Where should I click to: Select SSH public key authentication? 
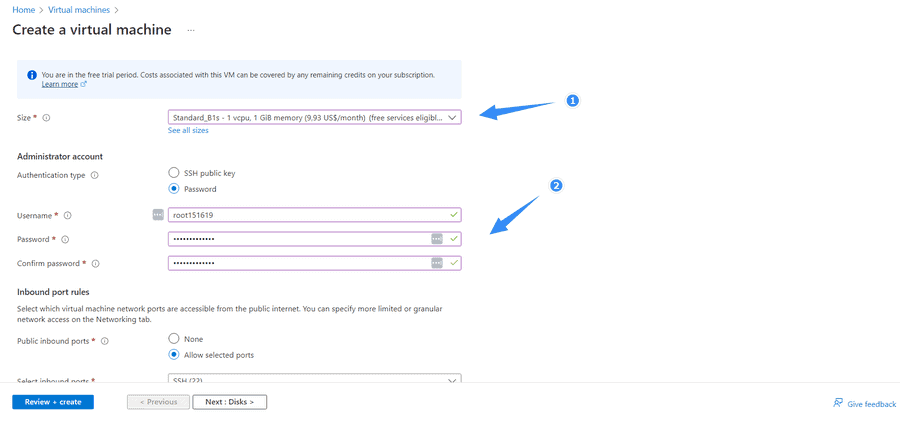click(x=174, y=173)
